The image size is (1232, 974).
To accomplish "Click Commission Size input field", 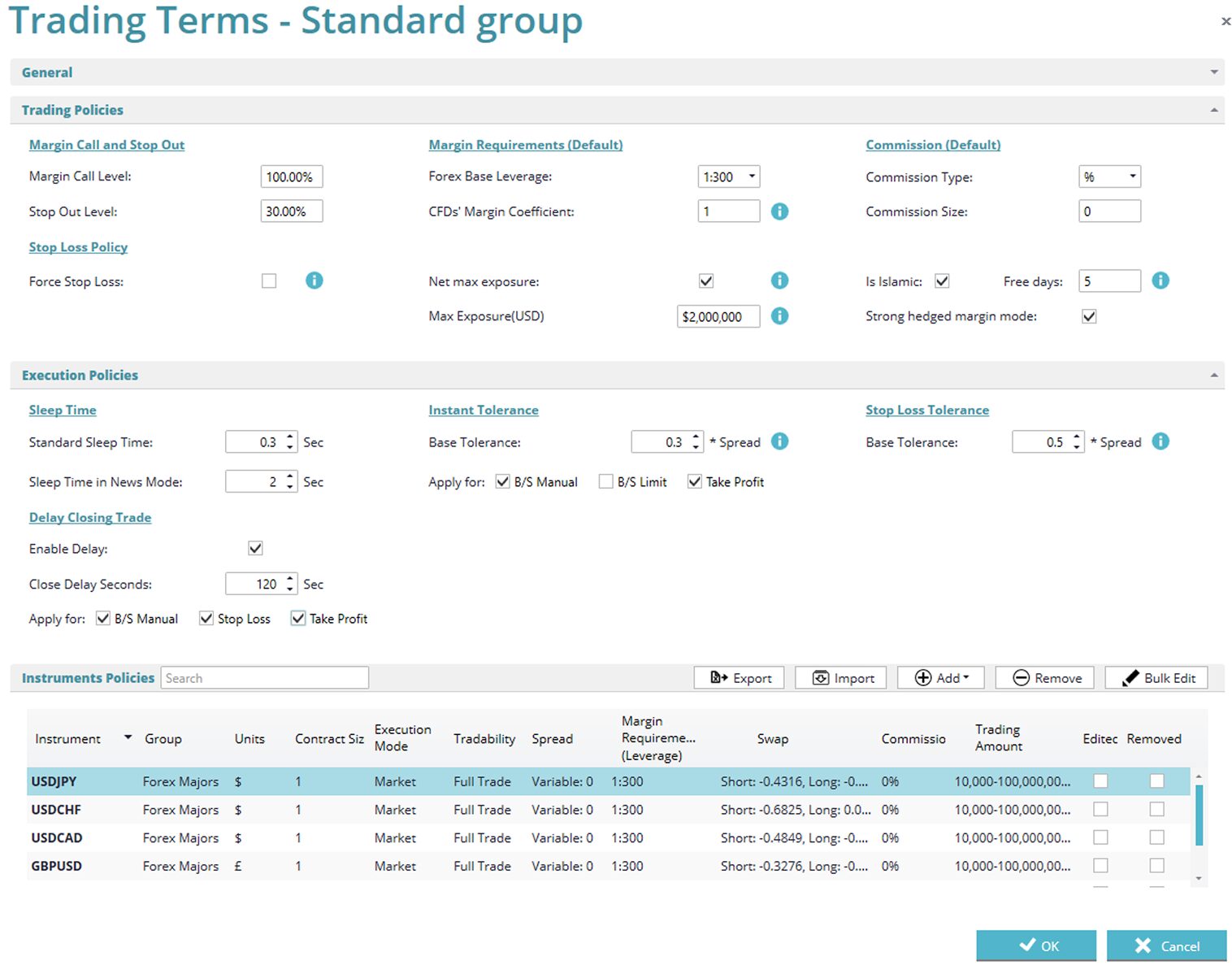I will (1110, 211).
